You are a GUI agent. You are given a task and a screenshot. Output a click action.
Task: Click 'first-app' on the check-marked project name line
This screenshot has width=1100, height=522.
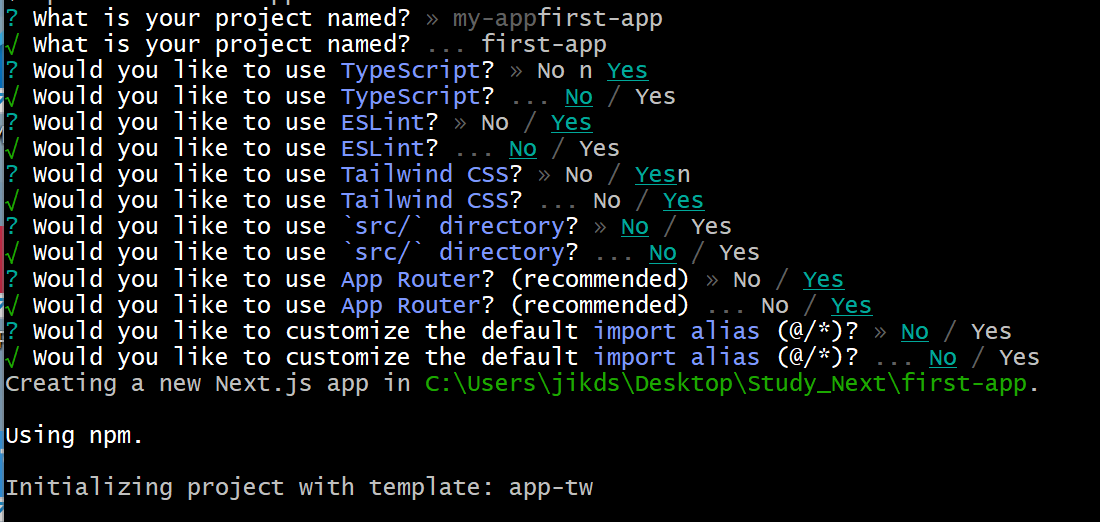[x=544, y=45]
